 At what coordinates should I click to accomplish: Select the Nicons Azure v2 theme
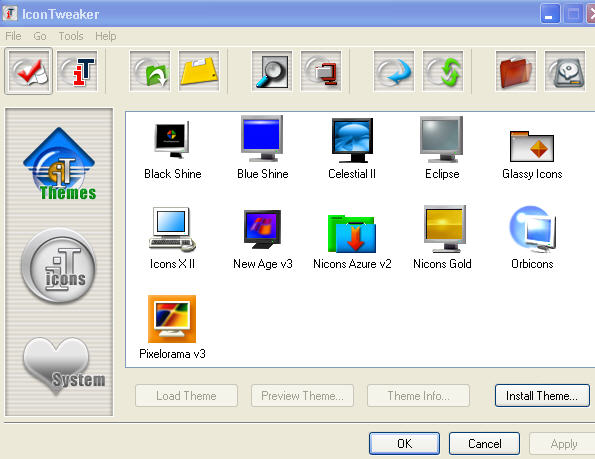tap(352, 242)
